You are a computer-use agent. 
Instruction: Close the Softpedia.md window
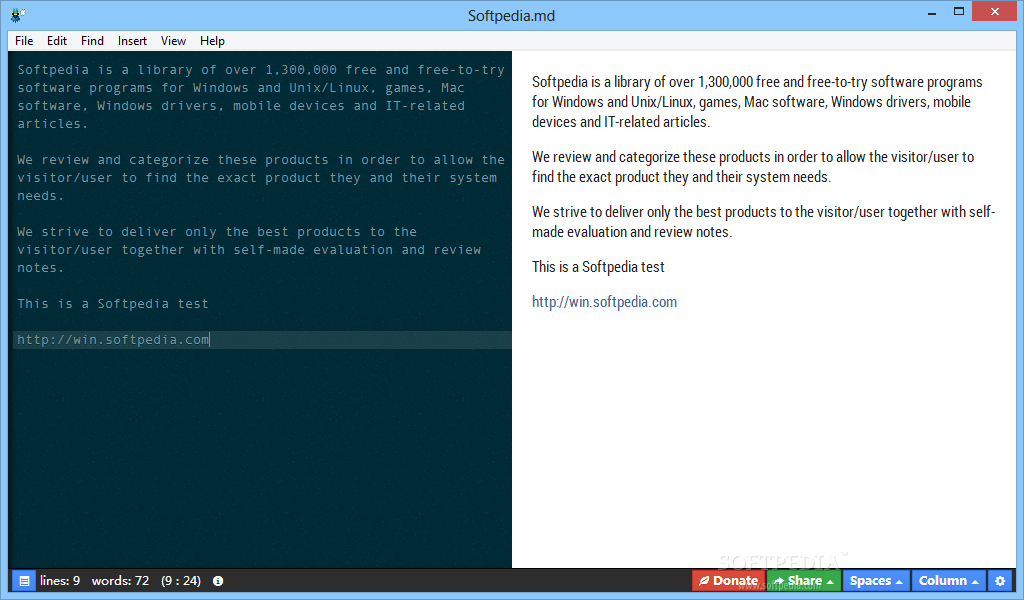pyautogui.click(x=995, y=12)
